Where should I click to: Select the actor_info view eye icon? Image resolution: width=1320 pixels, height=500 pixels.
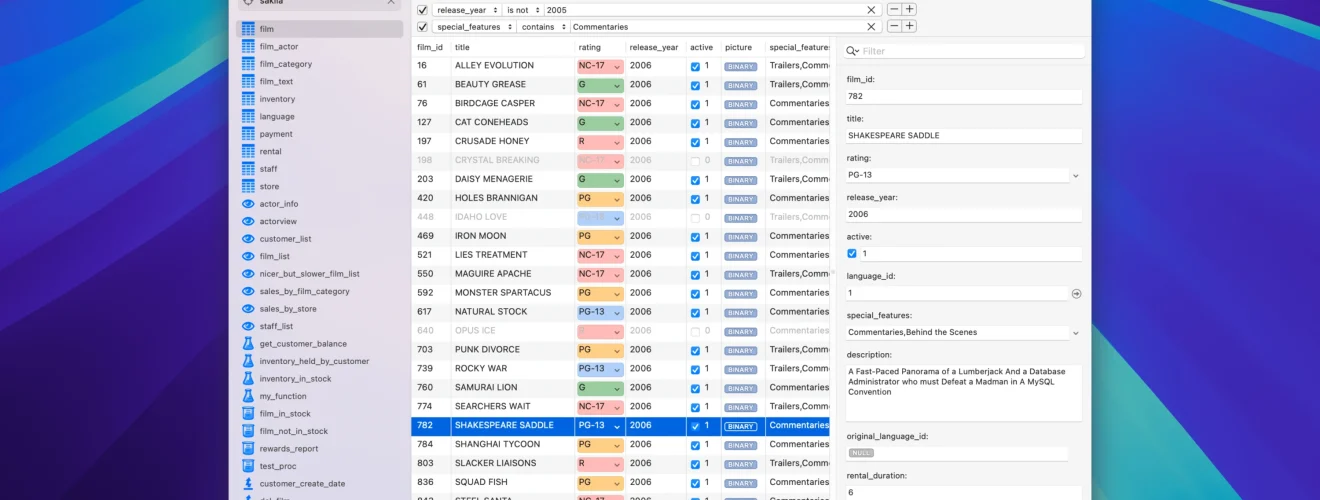[x=249, y=204]
